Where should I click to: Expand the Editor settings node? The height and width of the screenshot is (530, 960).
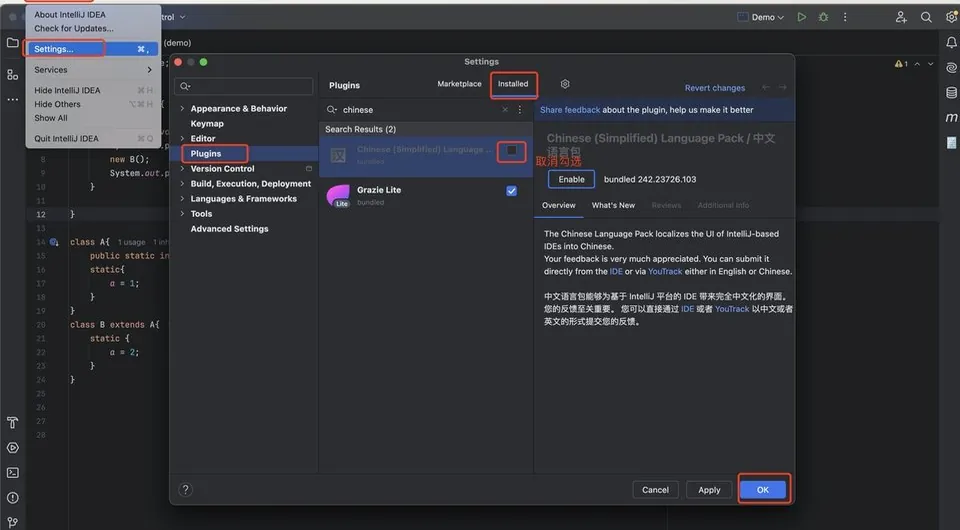point(182,138)
